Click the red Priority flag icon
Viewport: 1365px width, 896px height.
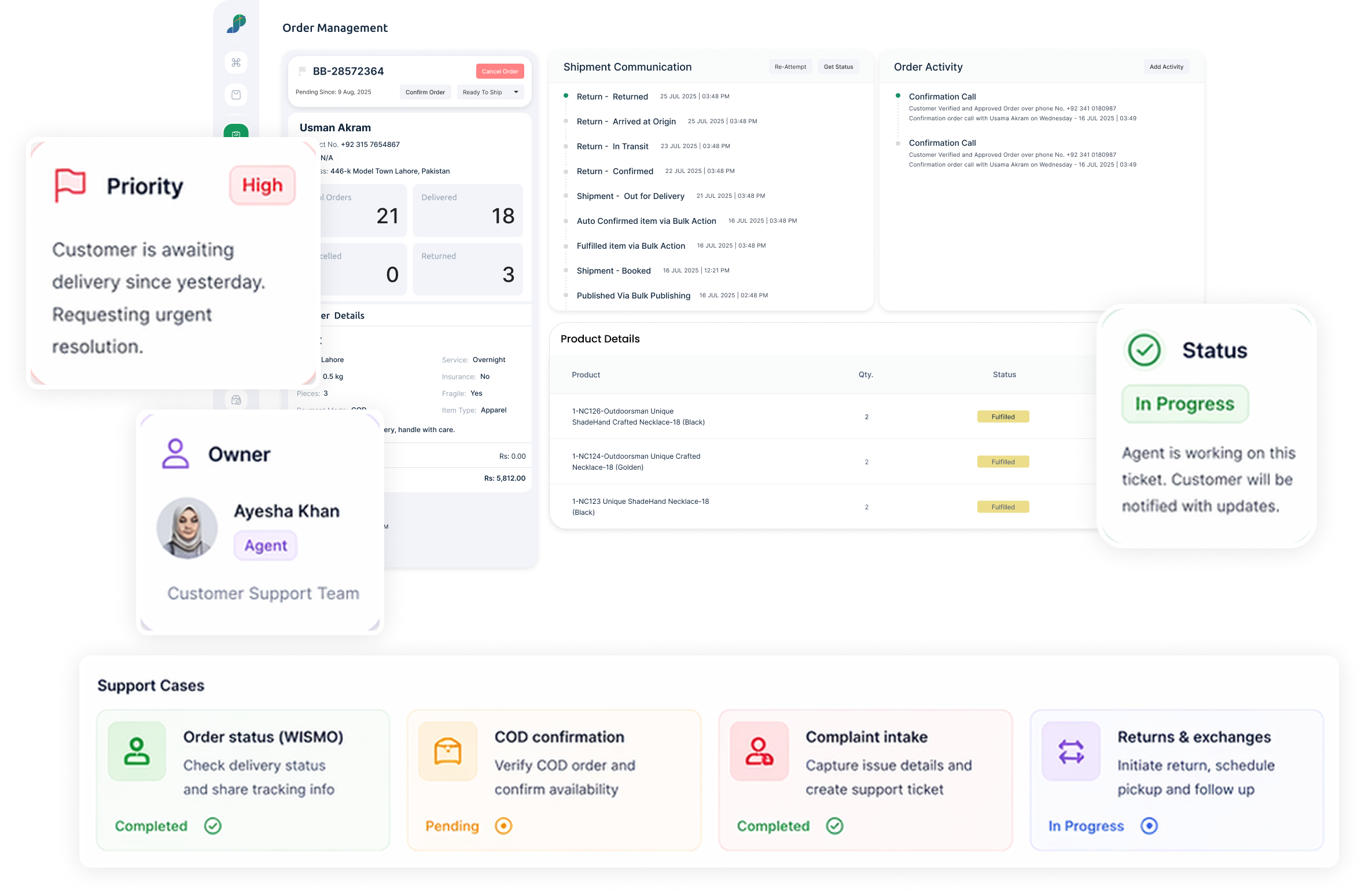click(70, 185)
